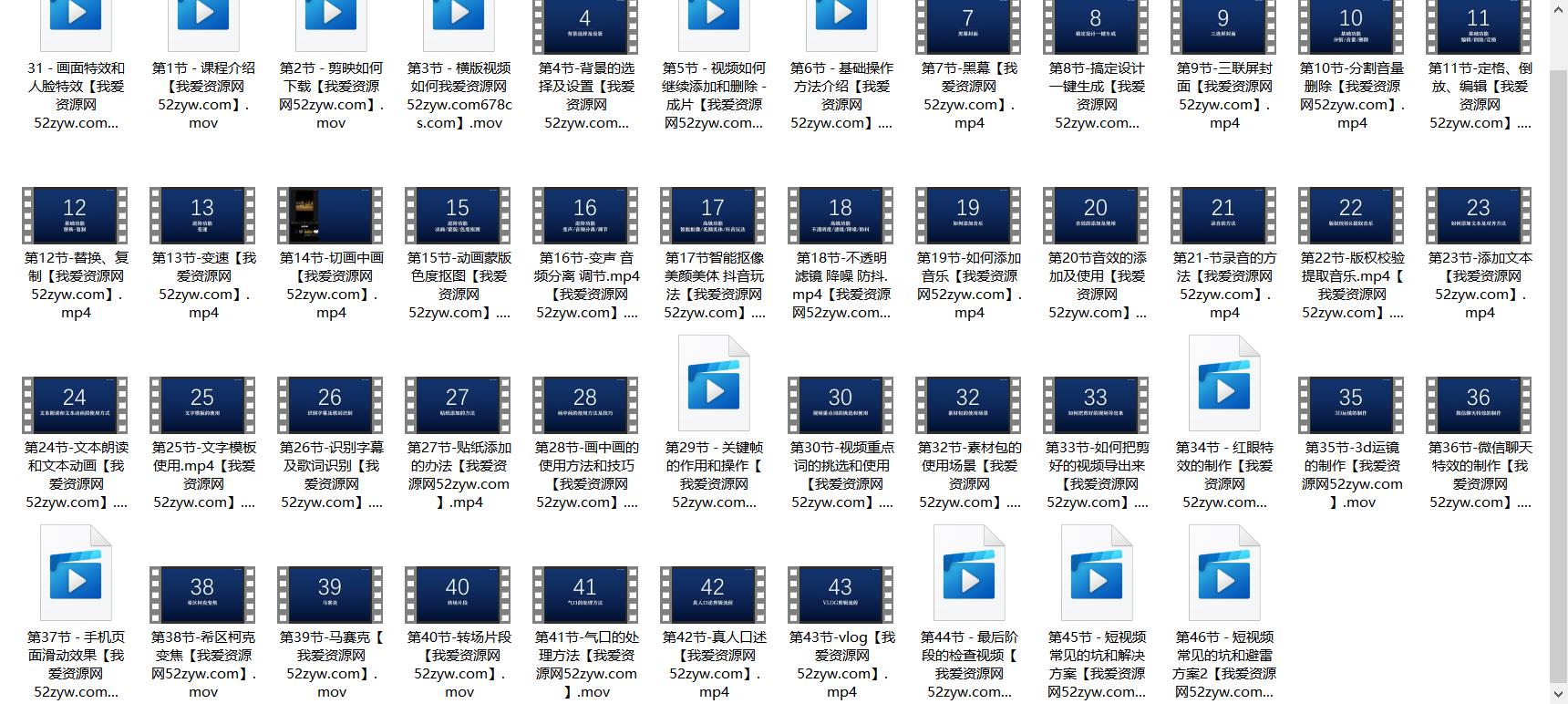Select thumbnail 18 第18节 不透明滤镜

point(841,216)
